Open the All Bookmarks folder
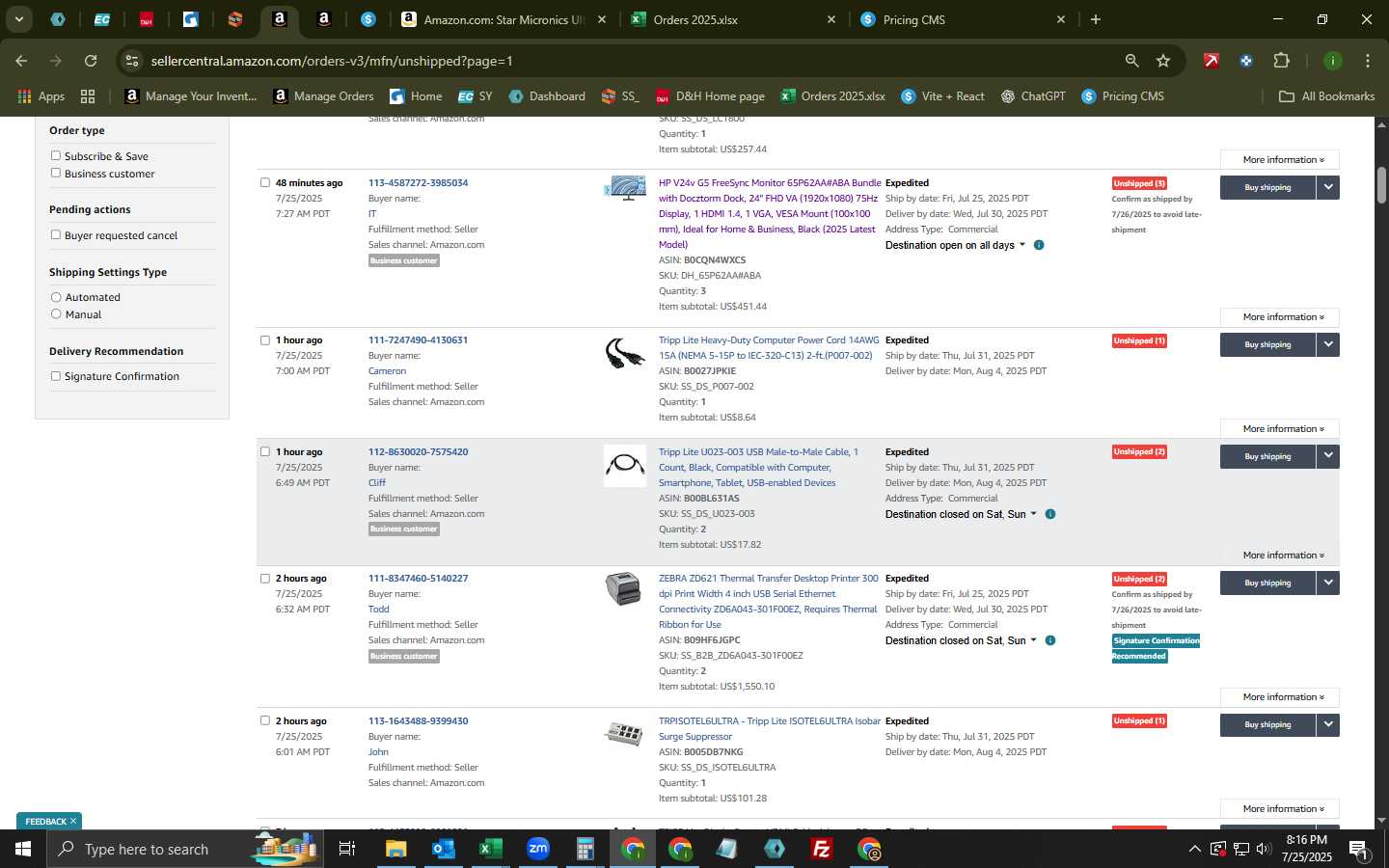This screenshot has width=1389, height=868. (x=1326, y=96)
